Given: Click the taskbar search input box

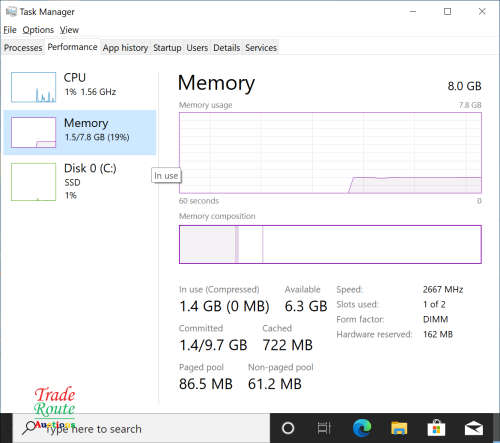Looking at the screenshot, I should [x=141, y=428].
